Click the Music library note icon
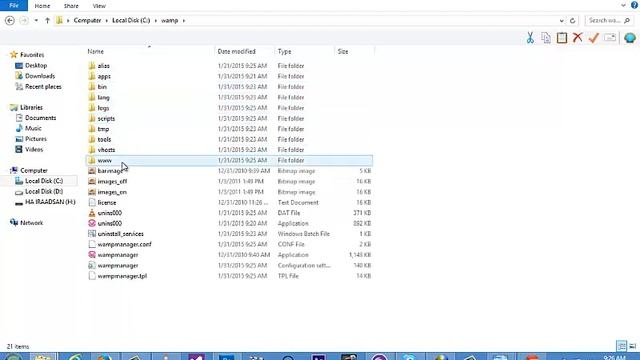The height and width of the screenshot is (360, 640). pos(19,128)
